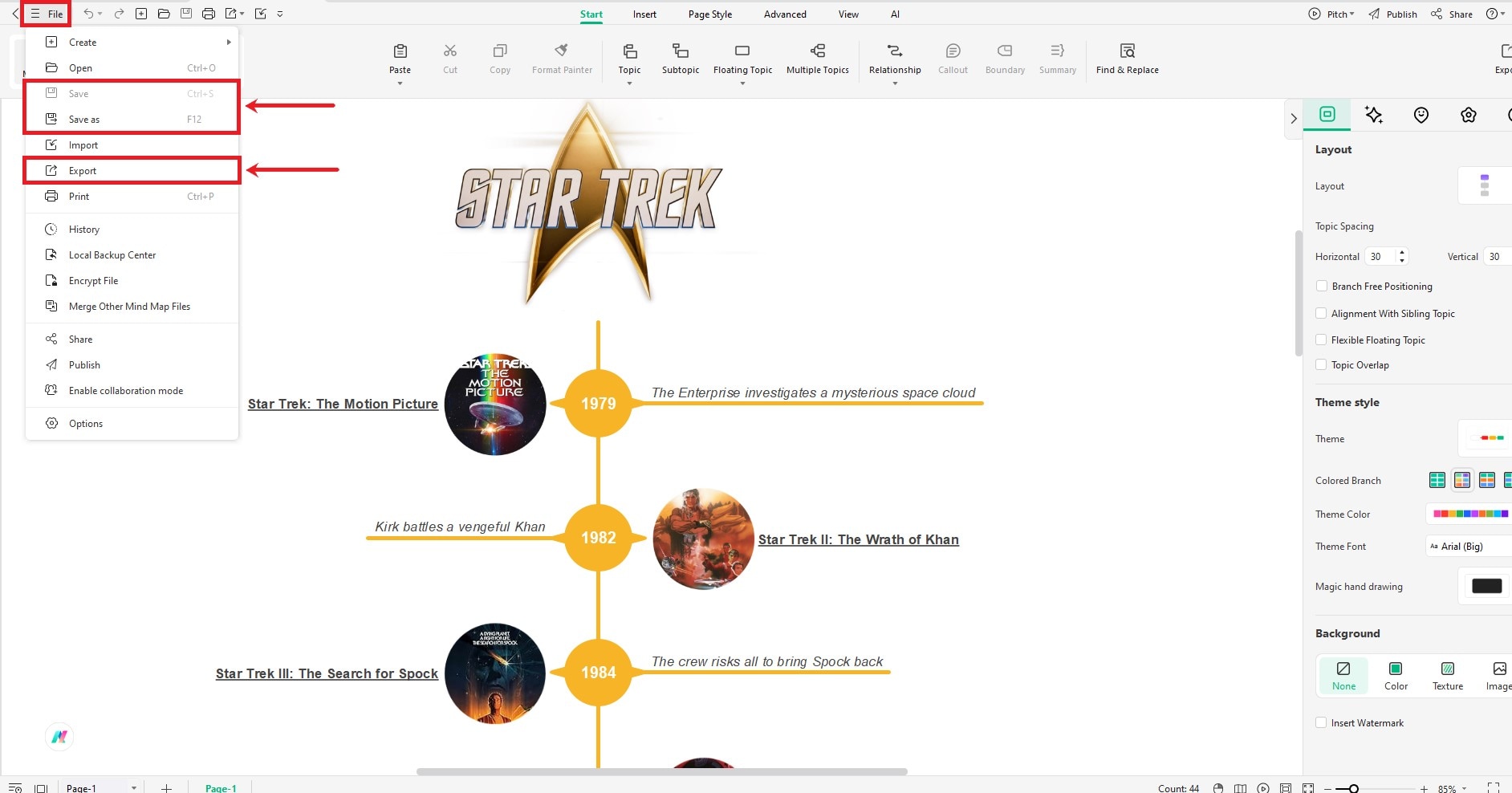This screenshot has height=793, width=1512.
Task: Click the Paste tool icon
Action: click(x=400, y=51)
